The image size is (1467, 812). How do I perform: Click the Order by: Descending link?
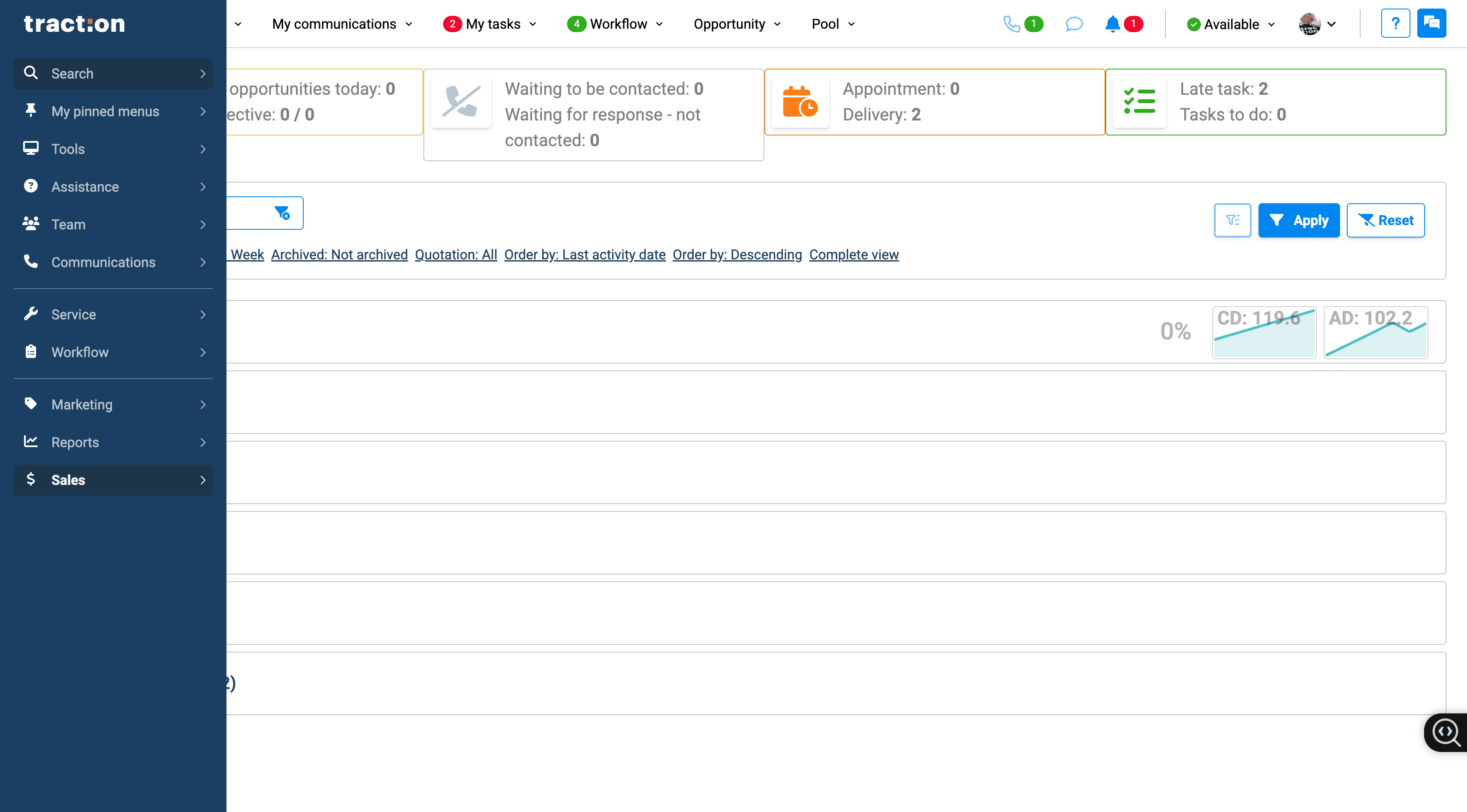(x=737, y=254)
